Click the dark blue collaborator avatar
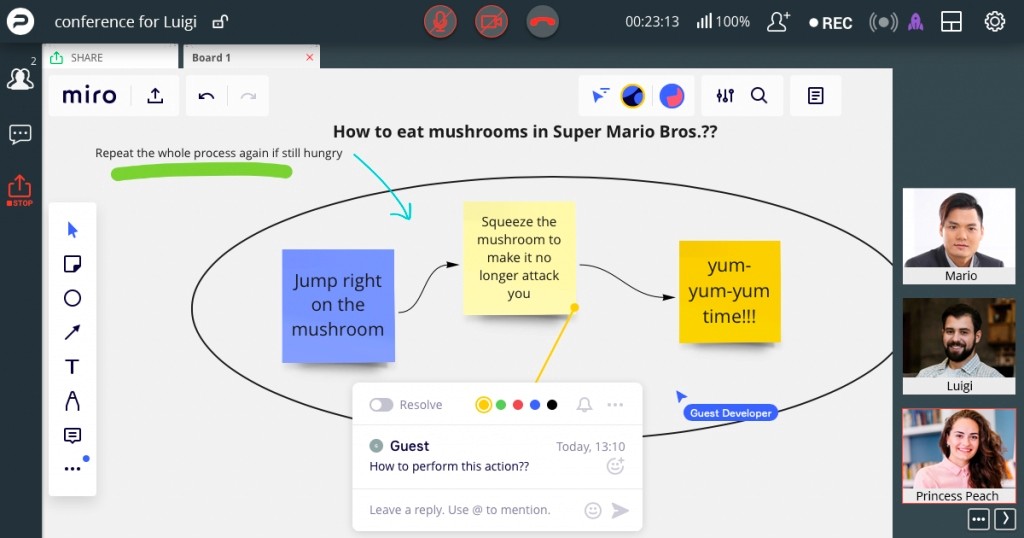 pyautogui.click(x=632, y=96)
